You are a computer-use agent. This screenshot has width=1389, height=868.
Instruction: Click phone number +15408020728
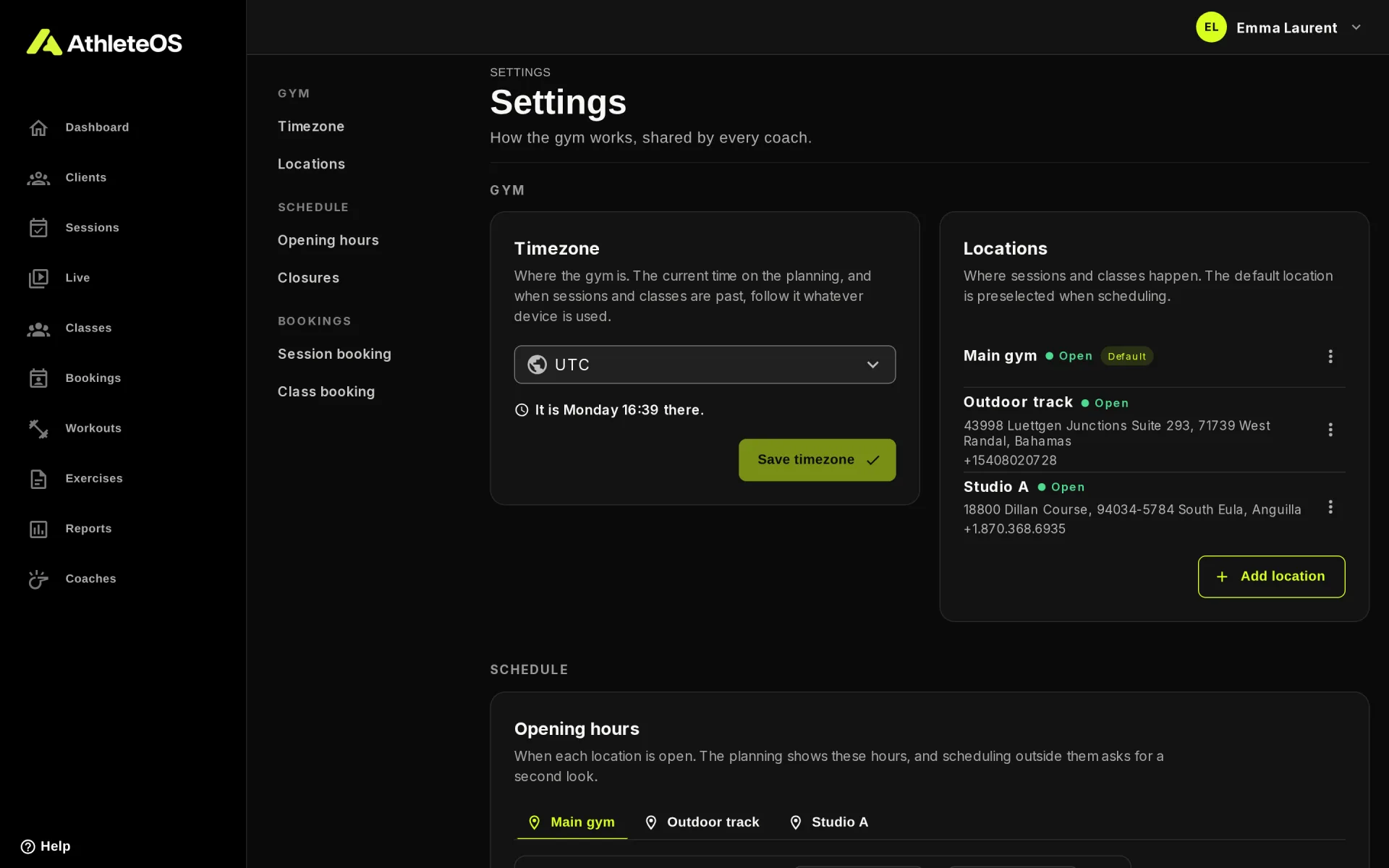tap(1010, 460)
